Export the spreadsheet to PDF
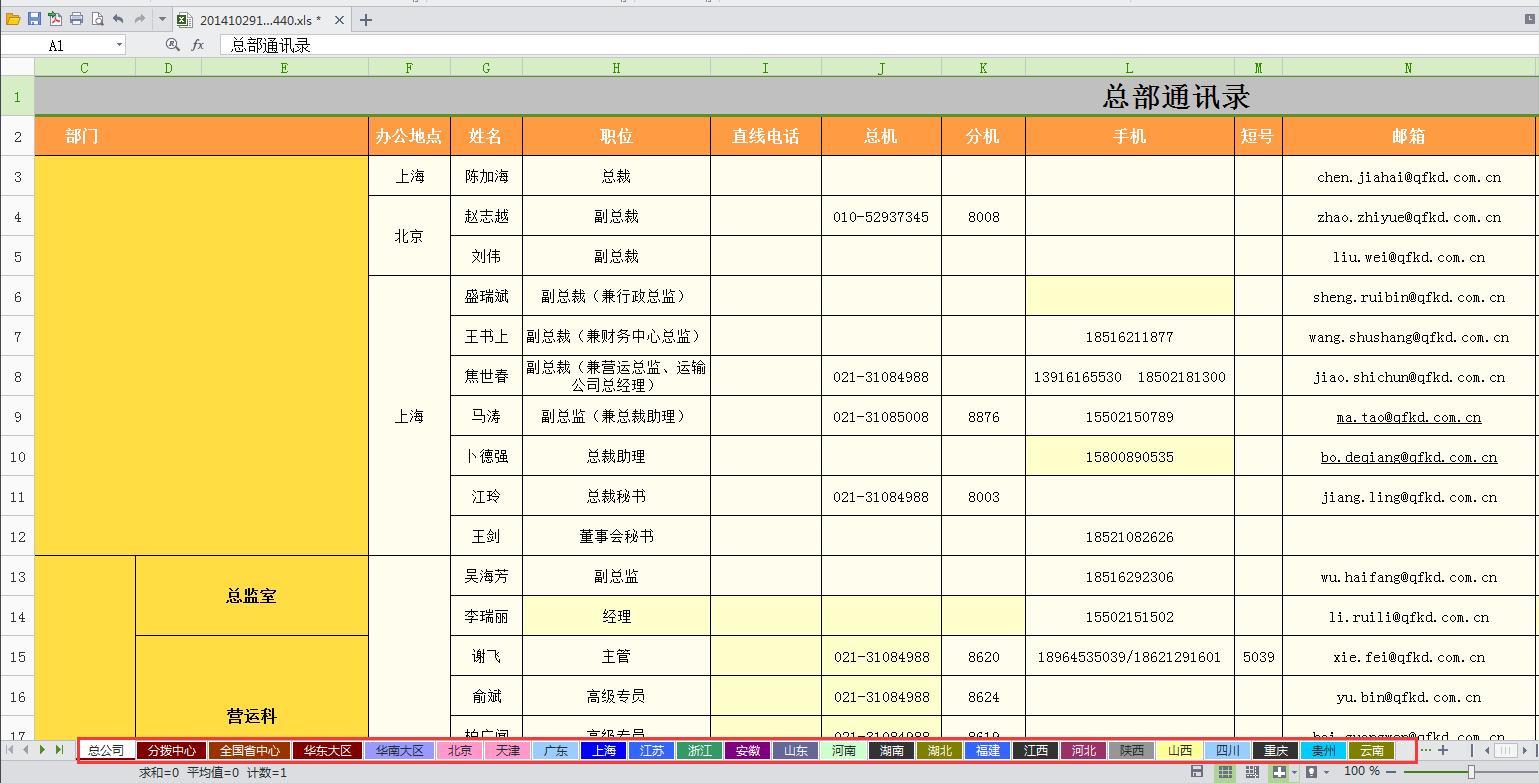 (x=55, y=19)
